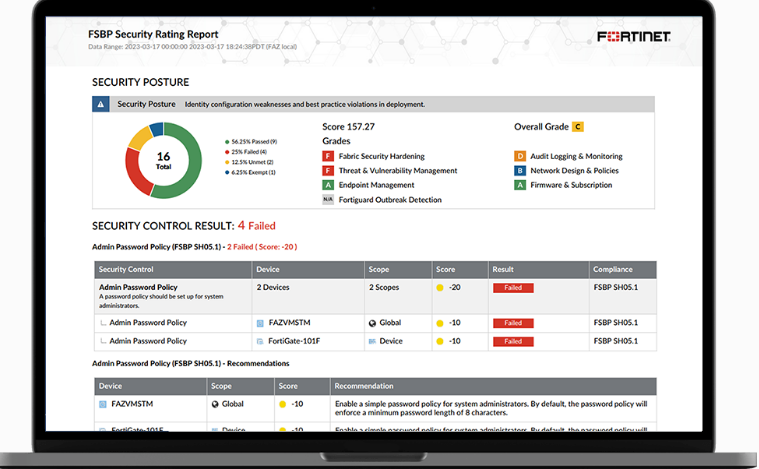Click the Fortinet logo
This screenshot has height=469, width=759.
633,37
